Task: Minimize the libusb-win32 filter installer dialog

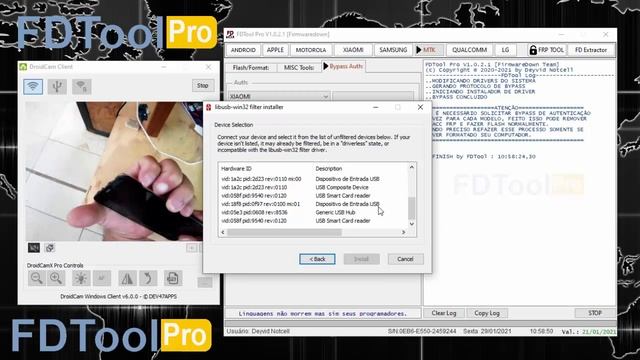Action: click(x=376, y=107)
